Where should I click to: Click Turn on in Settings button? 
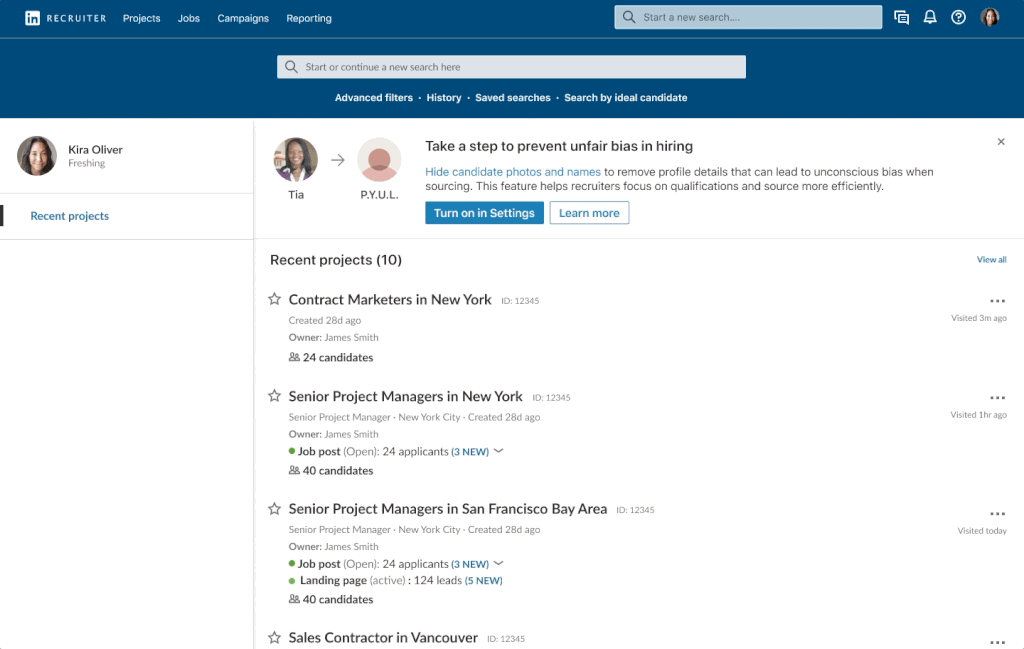pos(484,213)
